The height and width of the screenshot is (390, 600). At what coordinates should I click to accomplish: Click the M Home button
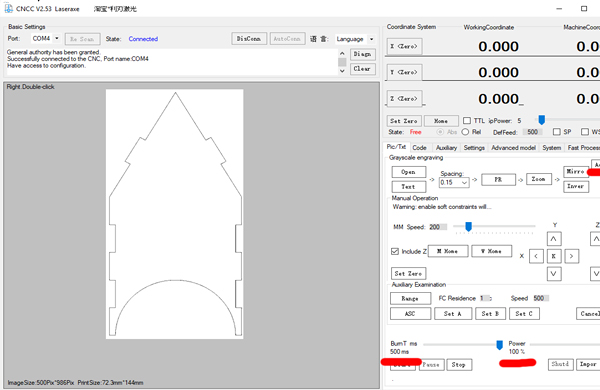pyautogui.click(x=448, y=251)
